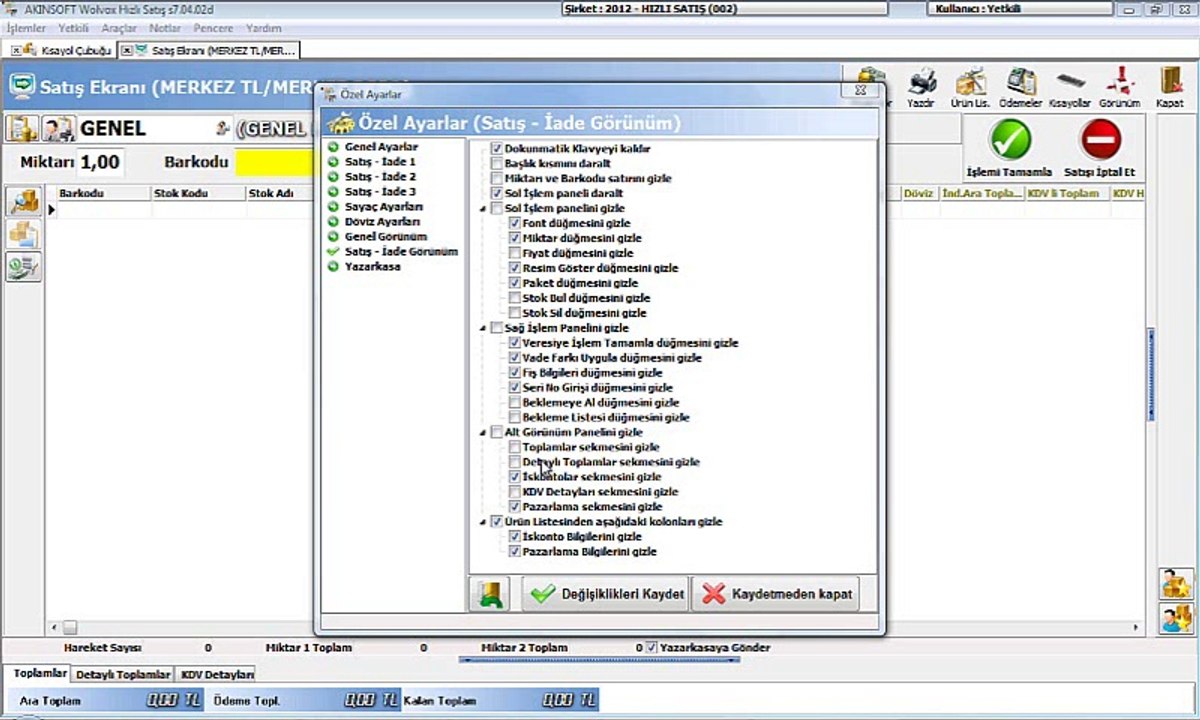Click the Kaydetmeden kapat button
Viewport: 1200px width, 720px height.
(775, 594)
